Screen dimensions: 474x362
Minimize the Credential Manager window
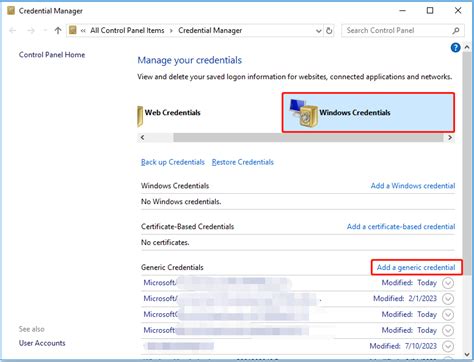(x=403, y=11)
